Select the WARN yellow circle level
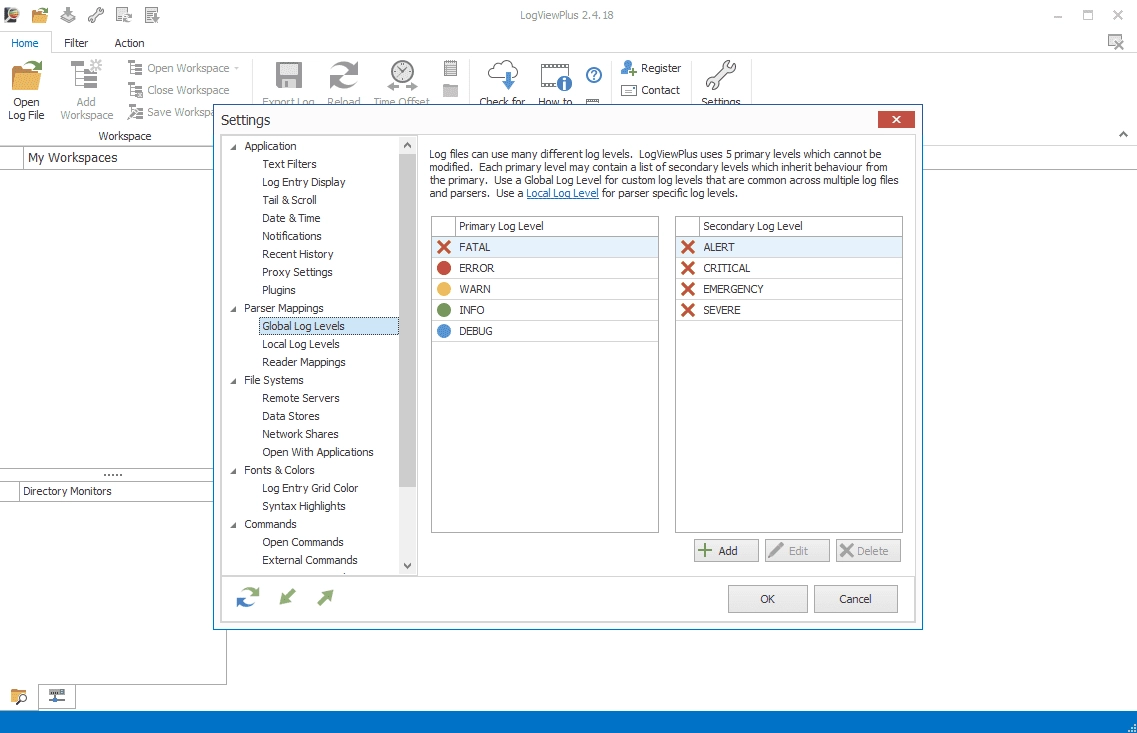This screenshot has height=733, width=1137. point(545,289)
